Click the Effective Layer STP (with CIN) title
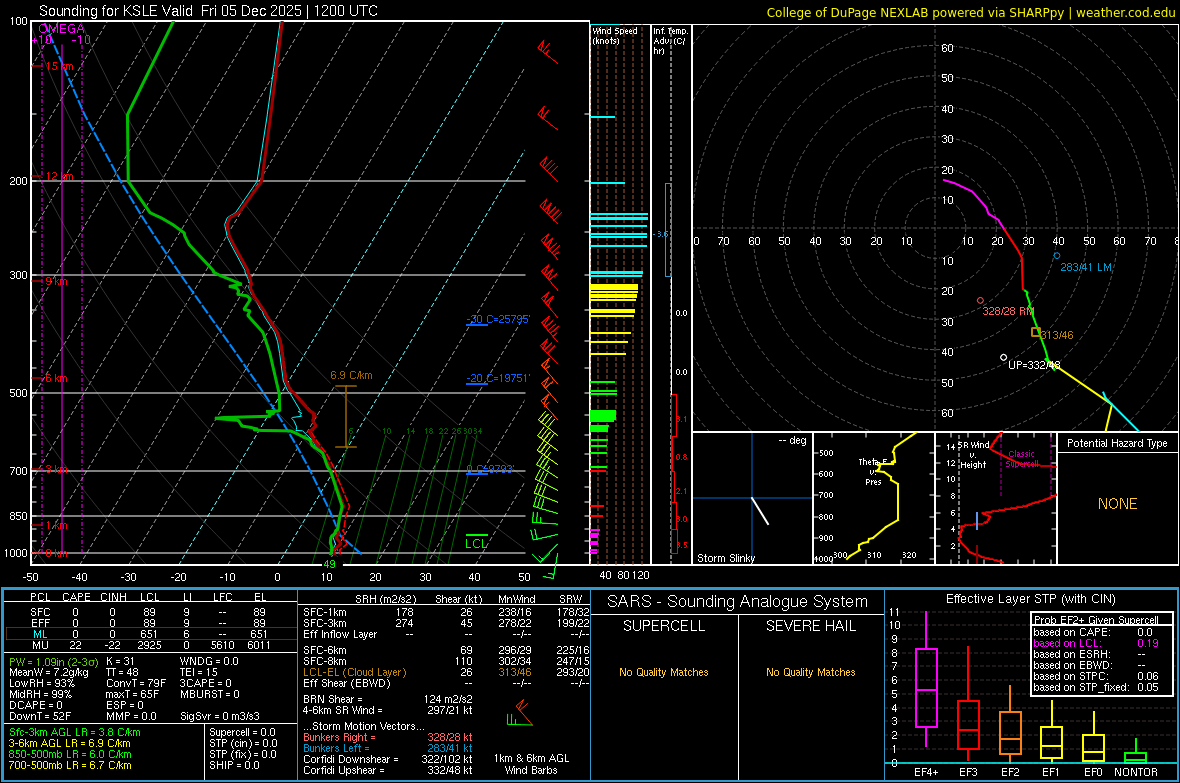The image size is (1180, 783). (x=1030, y=599)
